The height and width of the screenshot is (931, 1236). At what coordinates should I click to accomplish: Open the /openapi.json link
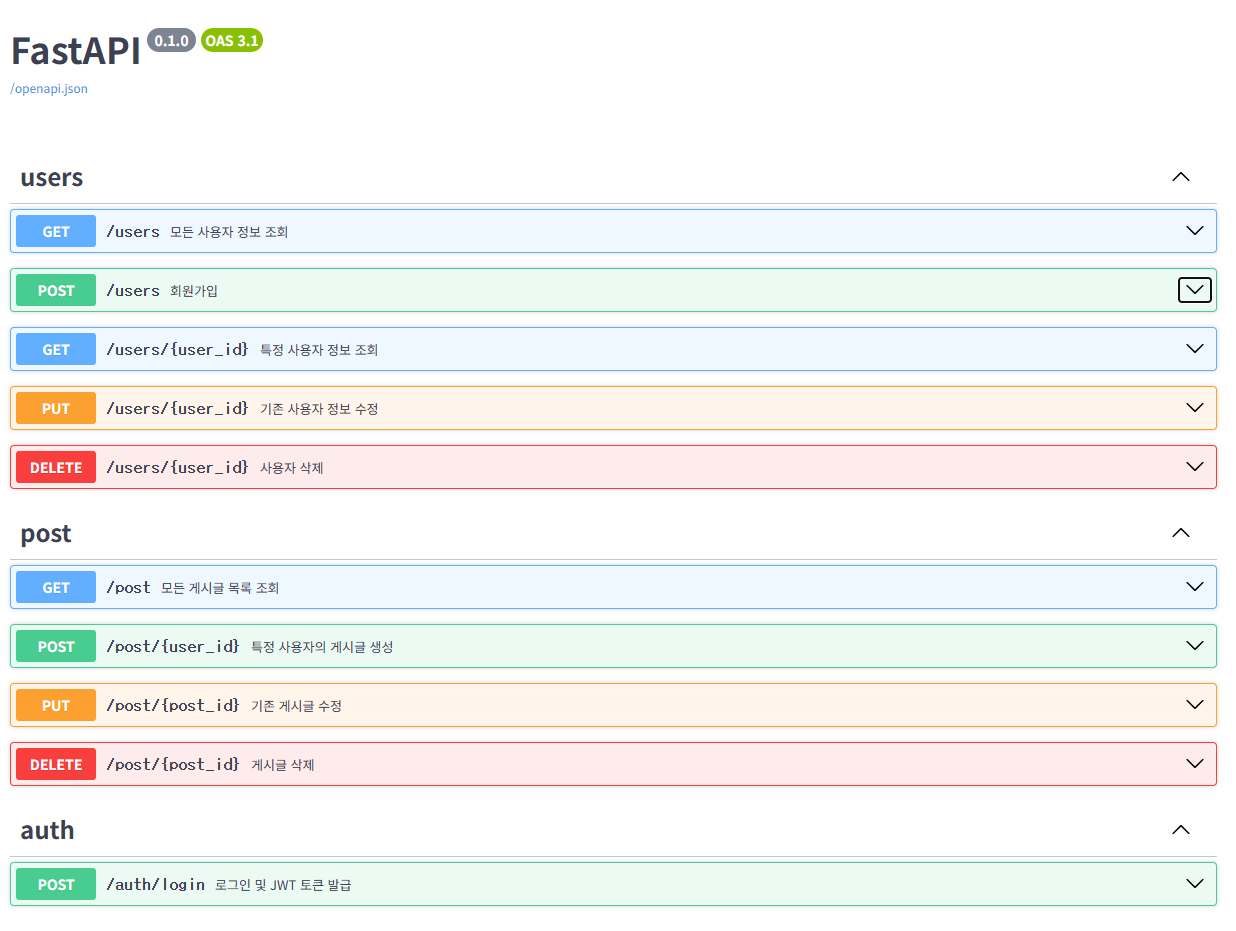[x=49, y=89]
